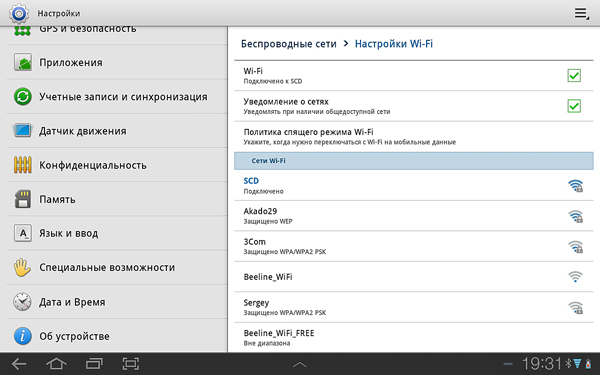The height and width of the screenshot is (375, 600).
Task: Go back to Беспроводные сети breadcrumb
Action: [x=289, y=44]
